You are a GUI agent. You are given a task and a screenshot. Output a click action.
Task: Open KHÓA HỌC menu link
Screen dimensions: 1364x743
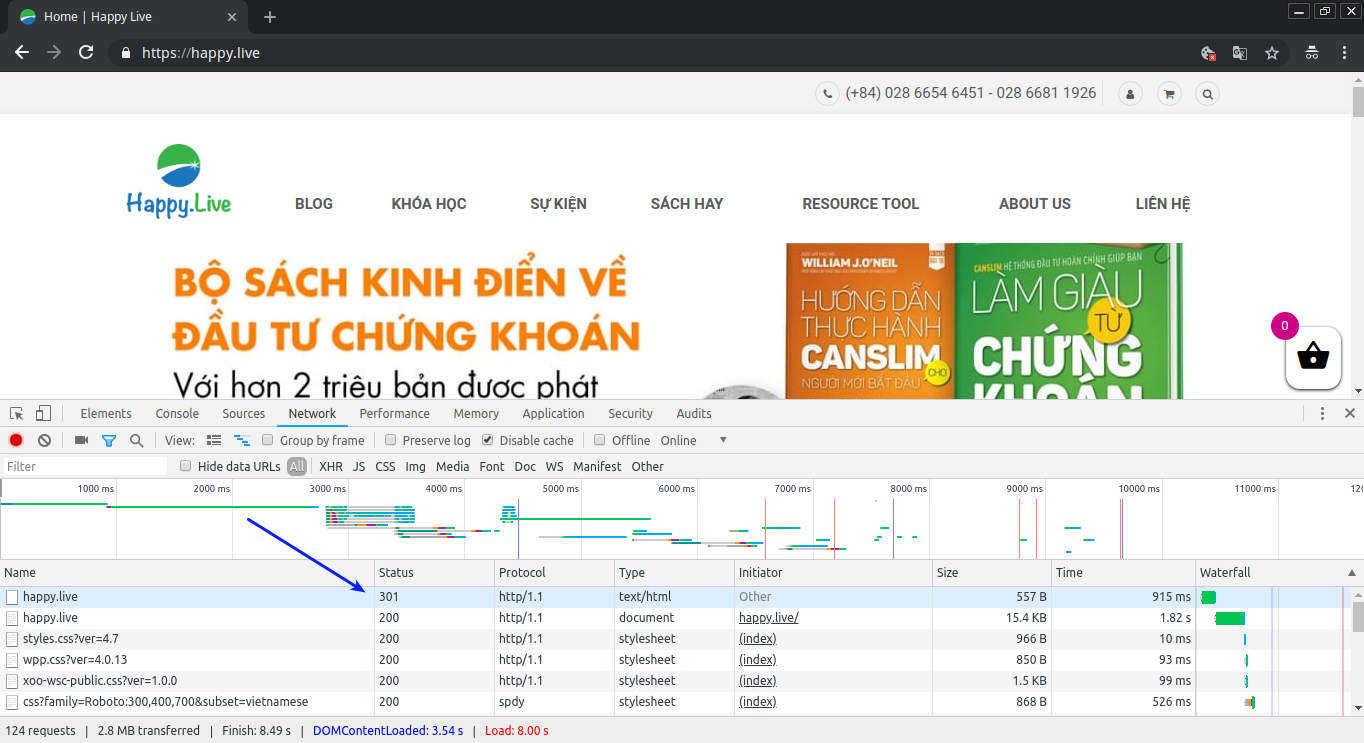429,203
